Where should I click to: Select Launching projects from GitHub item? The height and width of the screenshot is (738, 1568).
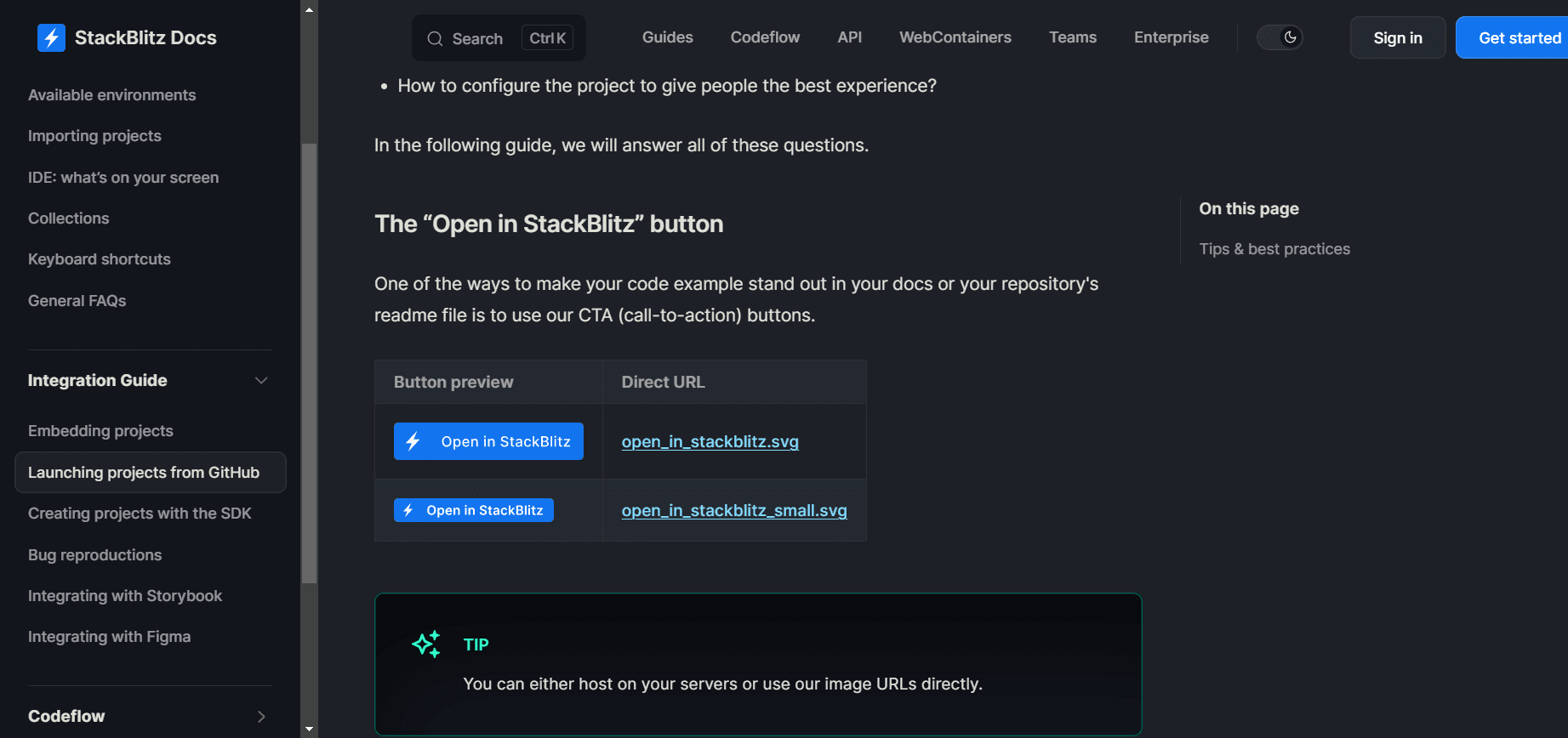point(151,472)
